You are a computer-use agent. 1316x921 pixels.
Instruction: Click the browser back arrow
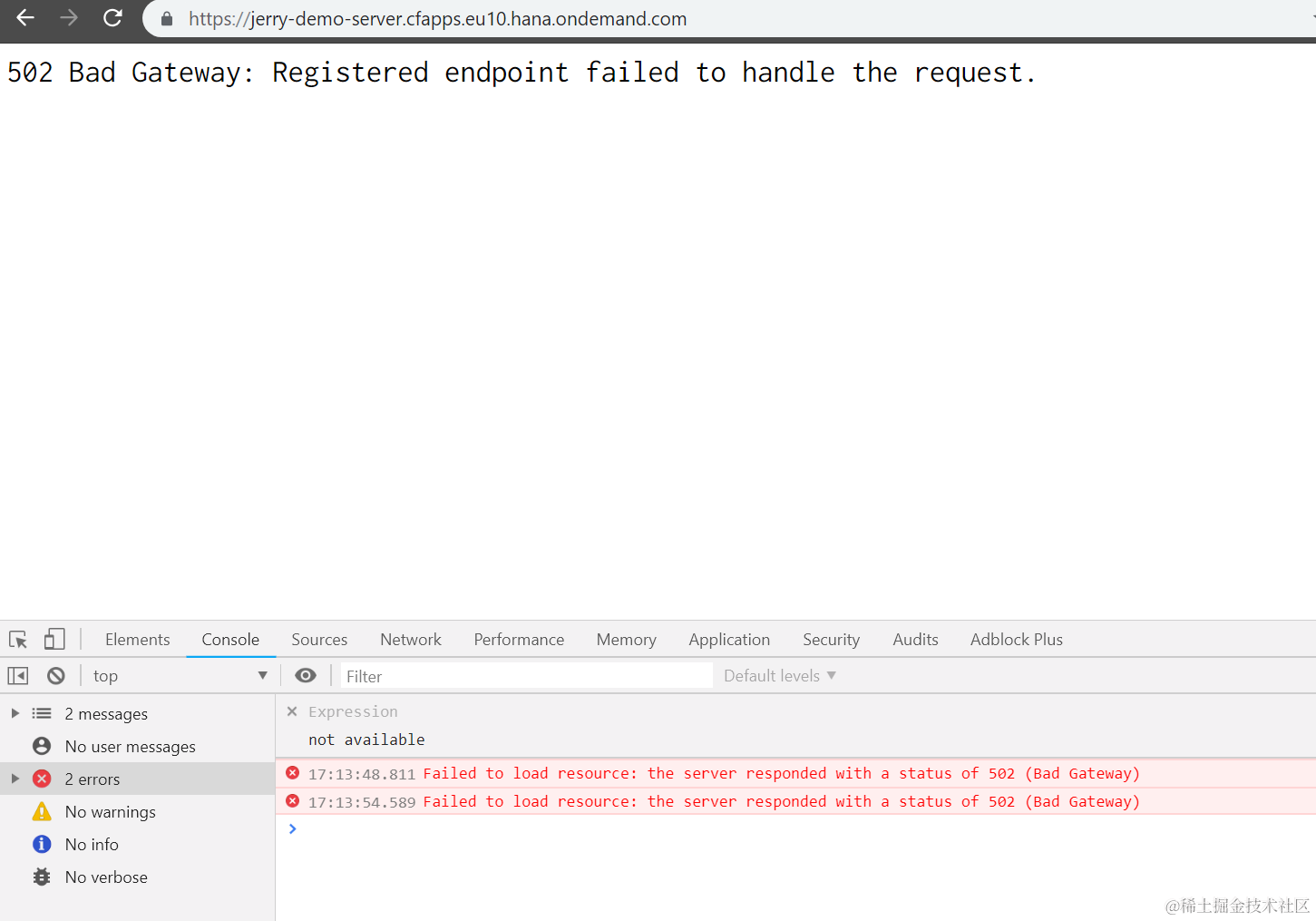25,18
